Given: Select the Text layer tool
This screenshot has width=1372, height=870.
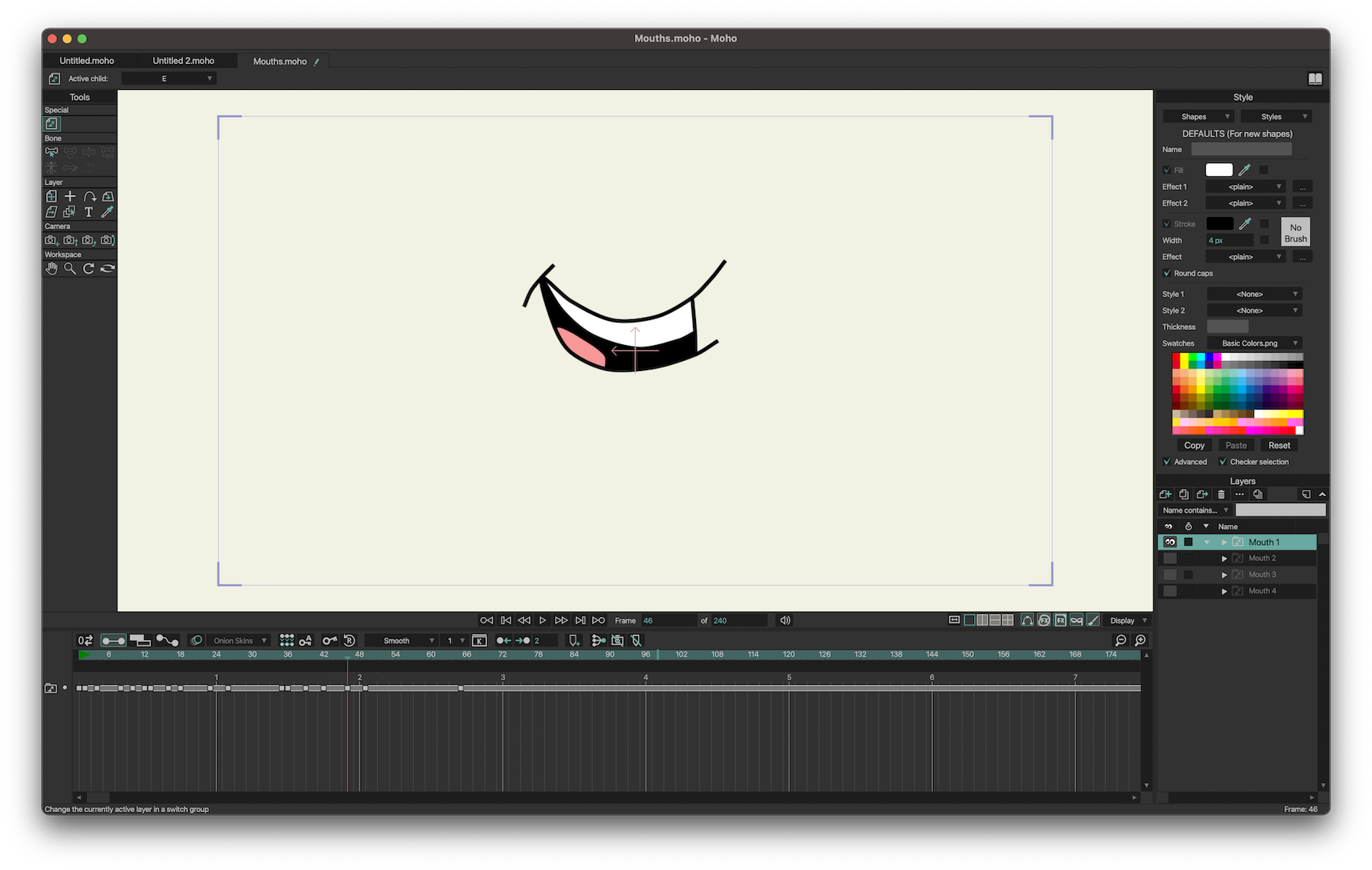Looking at the screenshot, I should coord(88,212).
